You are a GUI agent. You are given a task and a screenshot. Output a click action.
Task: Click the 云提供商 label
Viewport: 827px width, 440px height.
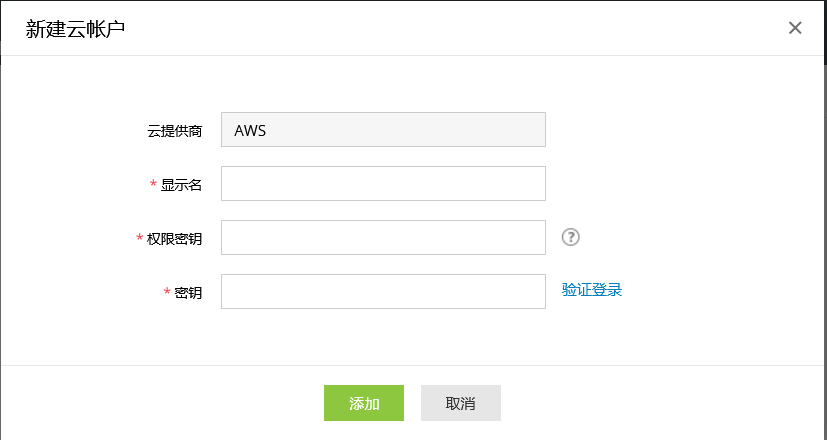point(175,131)
